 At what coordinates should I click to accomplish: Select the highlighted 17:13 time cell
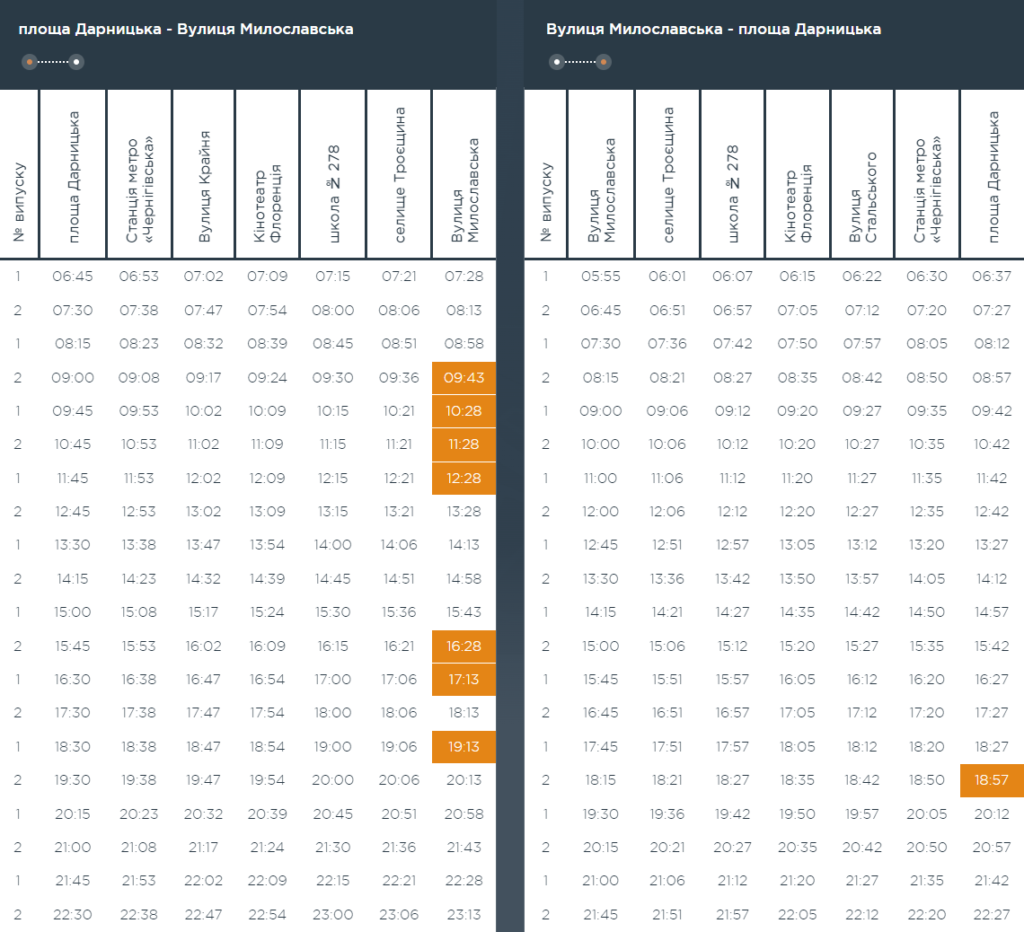coord(464,679)
